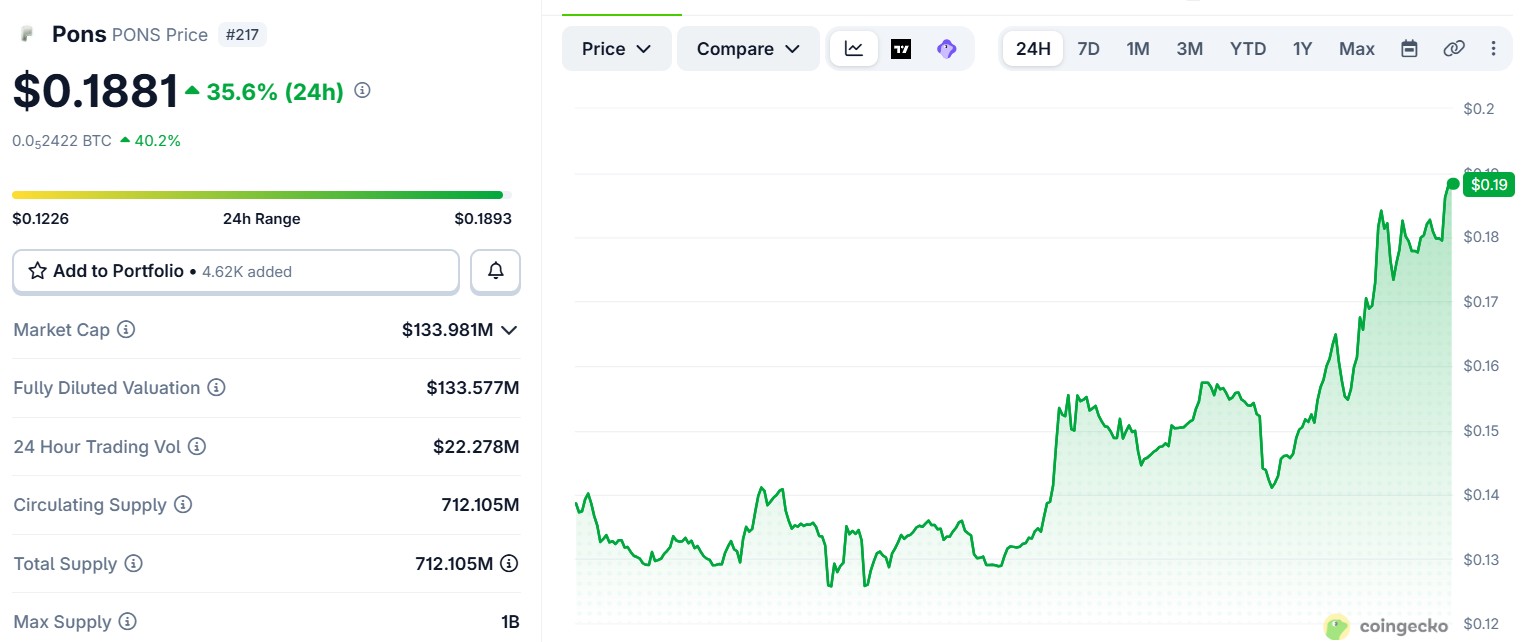Click the 24 Hour Trading Vol info icon
The image size is (1521, 642).
[x=197, y=446]
